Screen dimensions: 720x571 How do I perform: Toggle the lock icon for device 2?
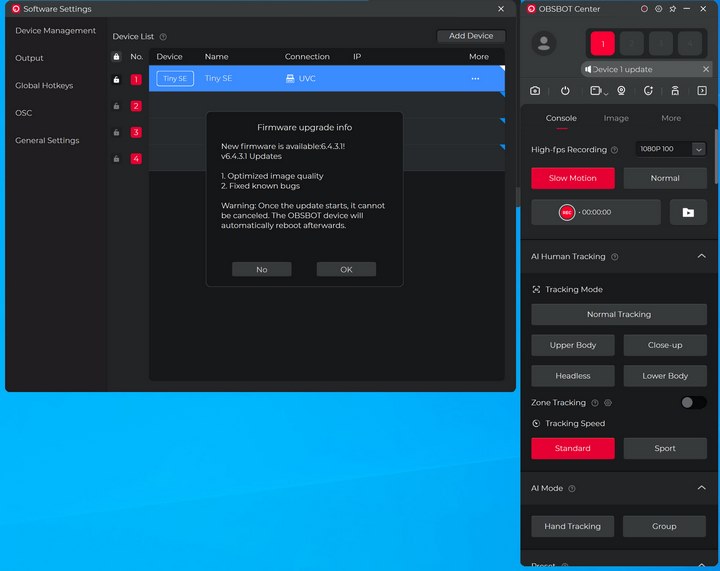point(117,106)
